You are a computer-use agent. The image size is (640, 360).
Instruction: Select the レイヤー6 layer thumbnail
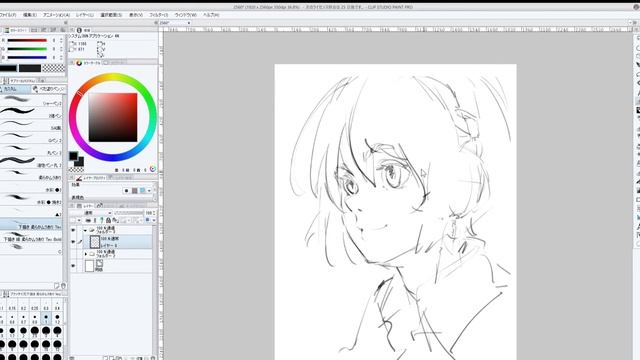pyautogui.click(x=95, y=242)
